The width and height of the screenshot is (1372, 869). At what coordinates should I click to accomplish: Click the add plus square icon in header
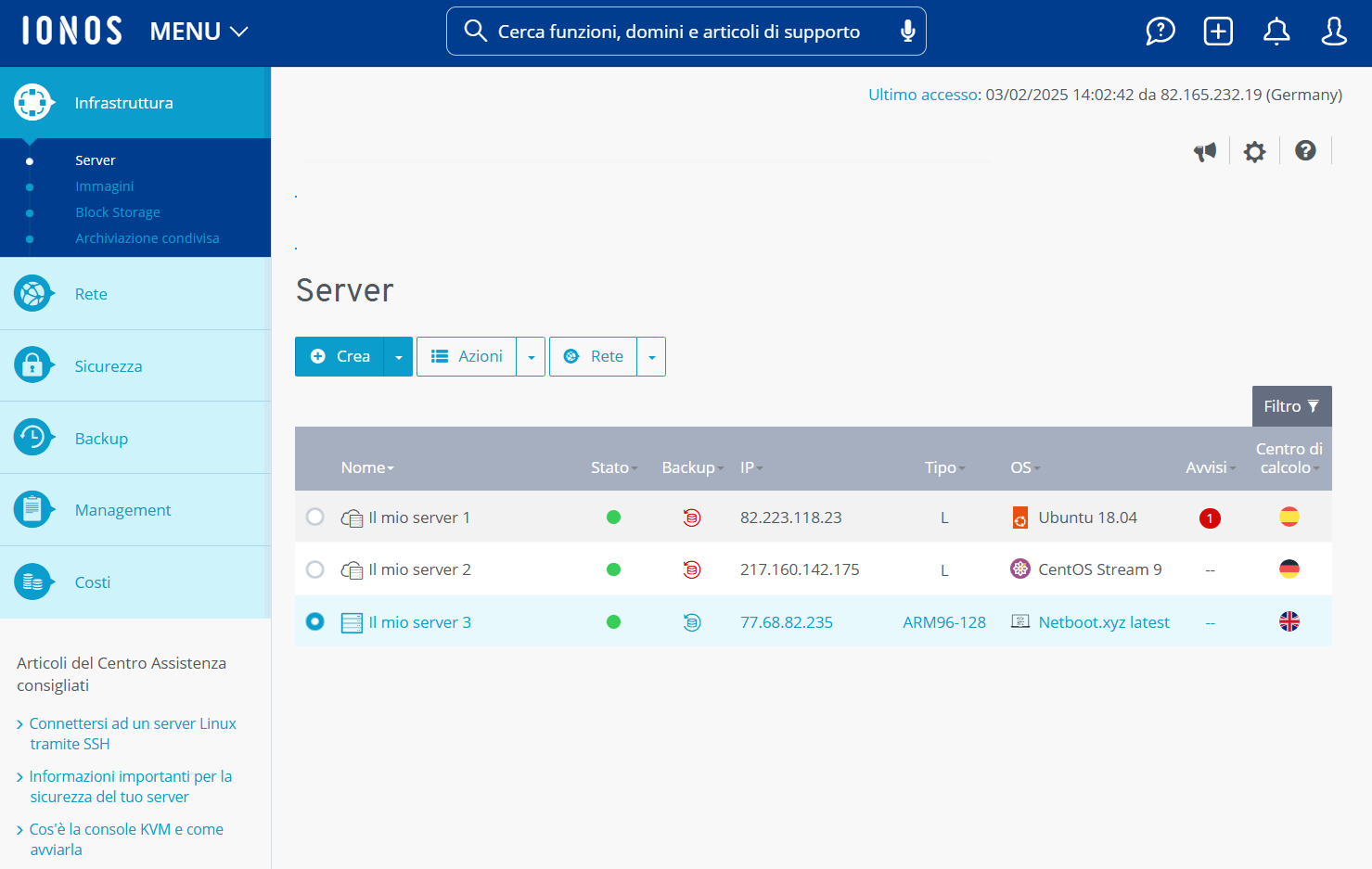point(1218,31)
